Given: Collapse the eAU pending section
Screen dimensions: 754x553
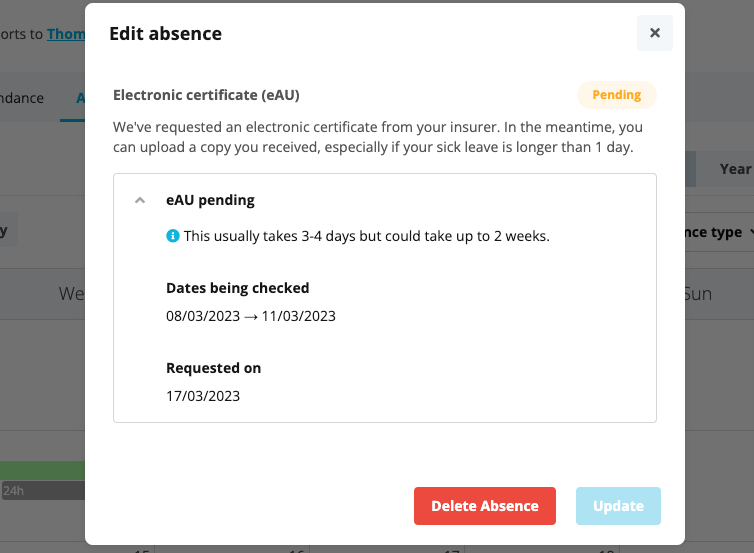Looking at the screenshot, I should click(140, 200).
